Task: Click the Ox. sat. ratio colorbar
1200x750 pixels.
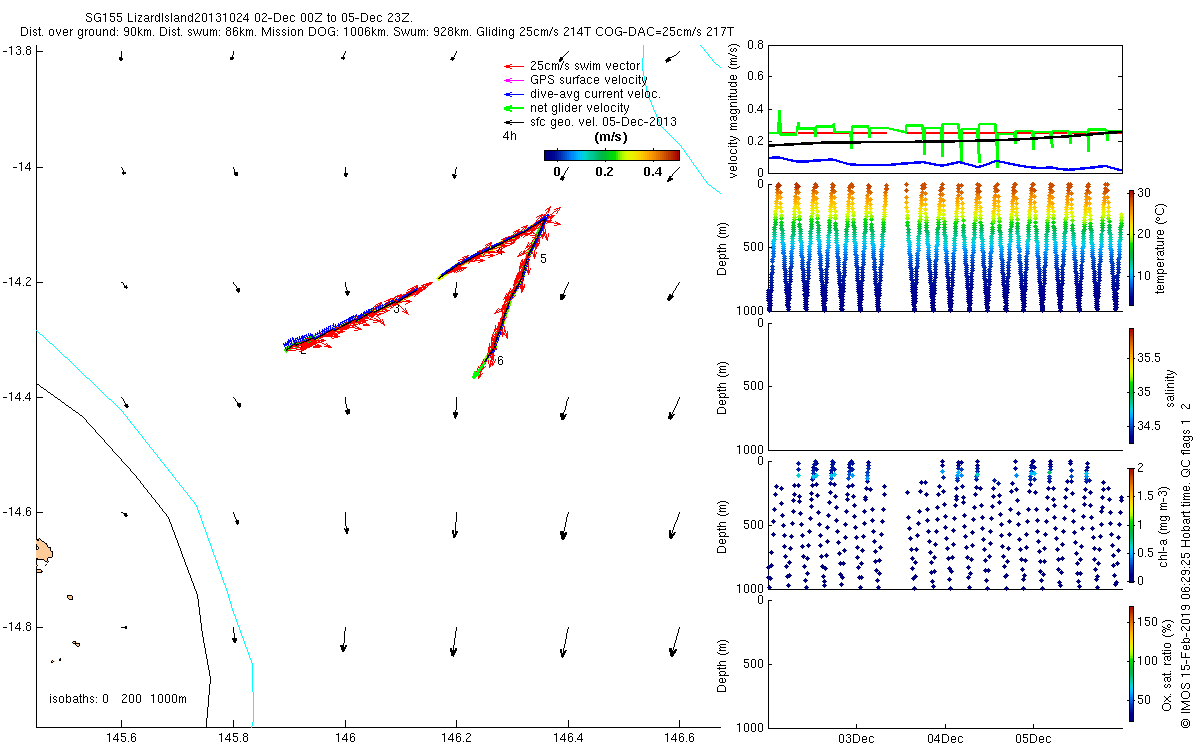Action: 1131,663
